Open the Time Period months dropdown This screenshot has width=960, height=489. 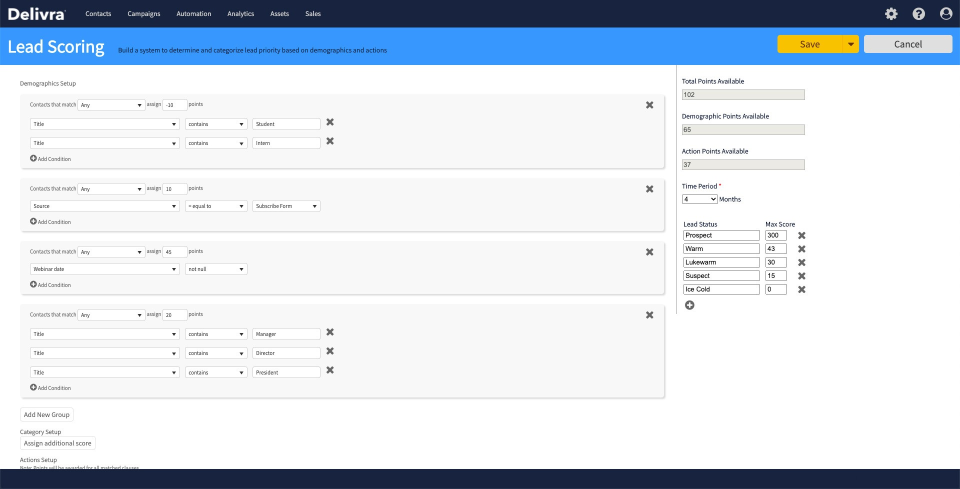(x=700, y=200)
